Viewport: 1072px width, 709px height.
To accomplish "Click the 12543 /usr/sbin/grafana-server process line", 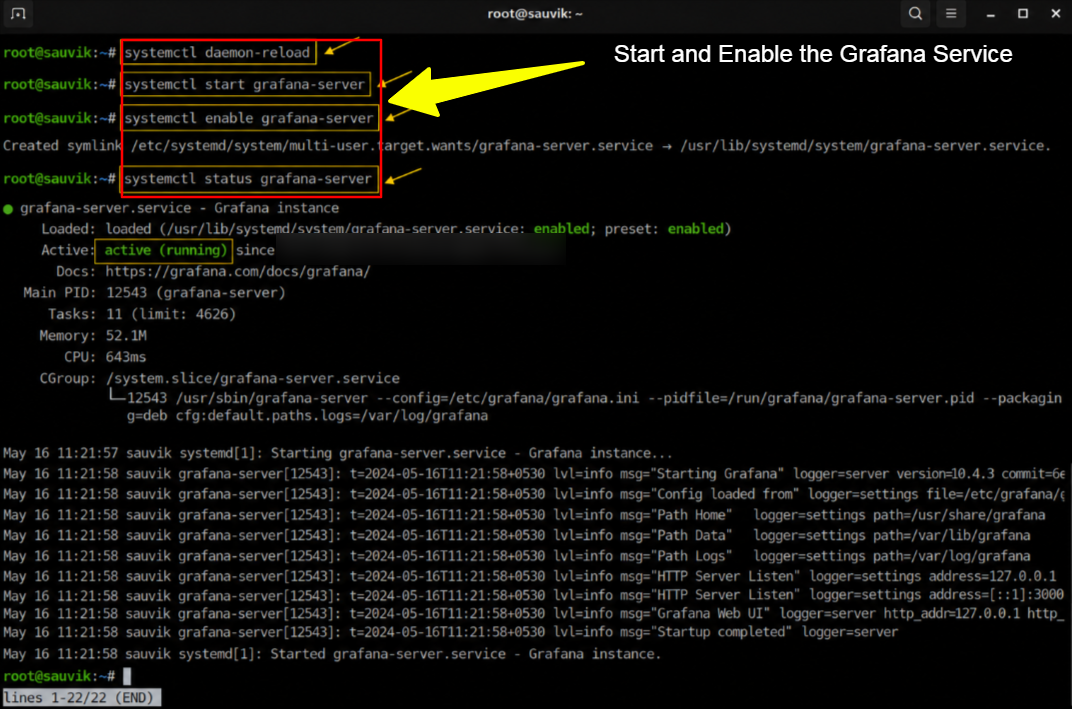I will point(594,398).
